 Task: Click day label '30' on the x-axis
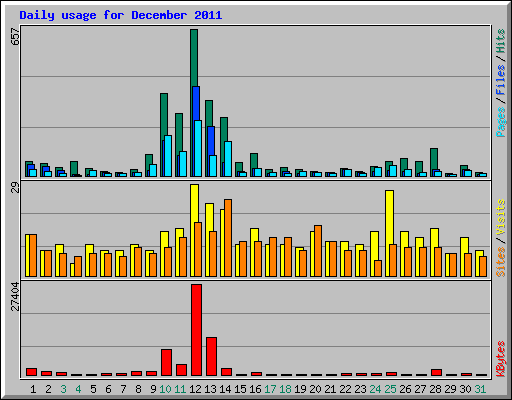coord(465,389)
